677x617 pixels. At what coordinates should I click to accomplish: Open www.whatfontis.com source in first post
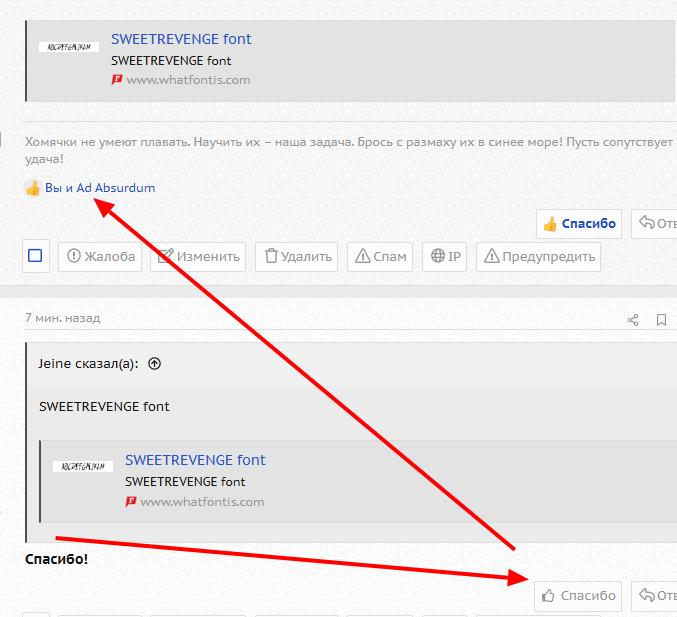point(188,80)
